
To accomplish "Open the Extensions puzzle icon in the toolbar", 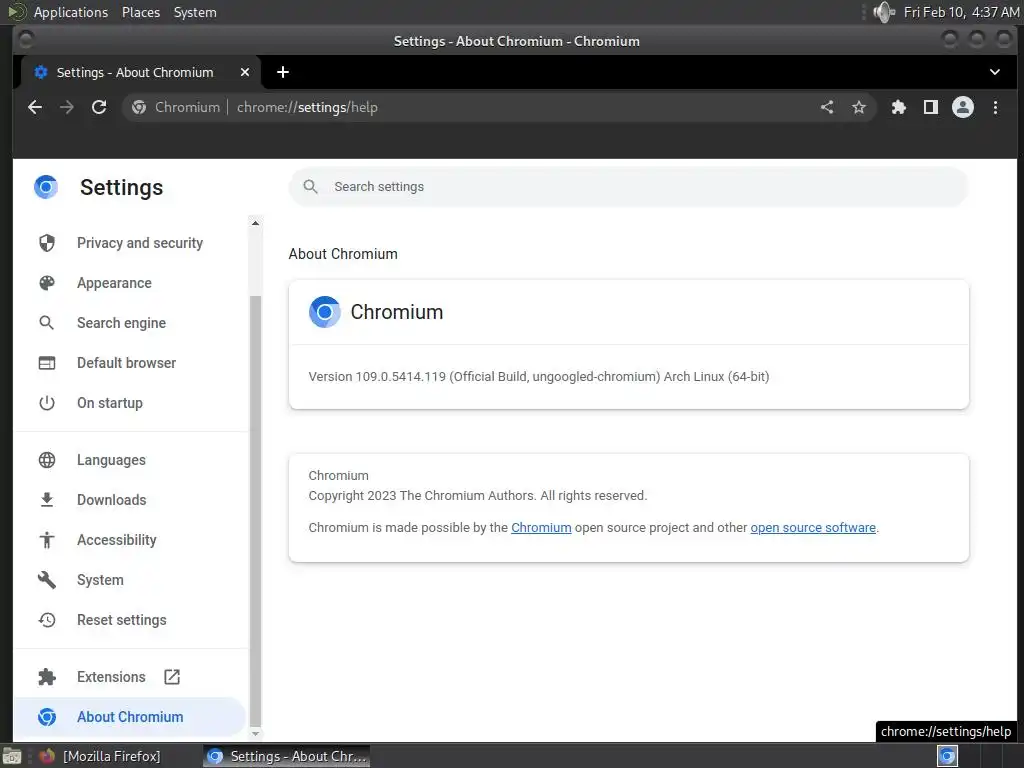I will coord(899,107).
